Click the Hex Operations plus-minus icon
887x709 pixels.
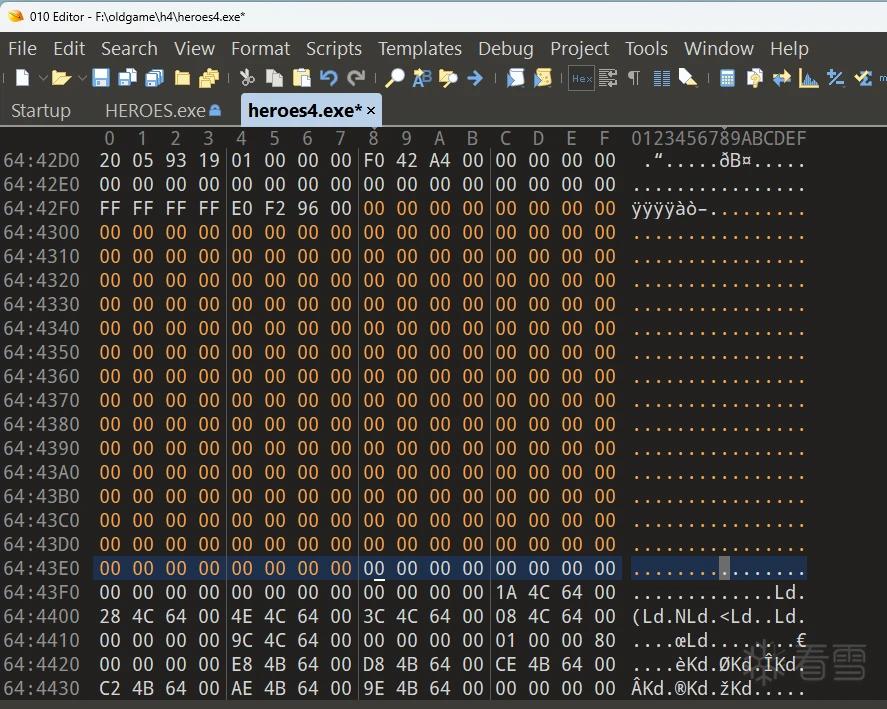(x=836, y=78)
